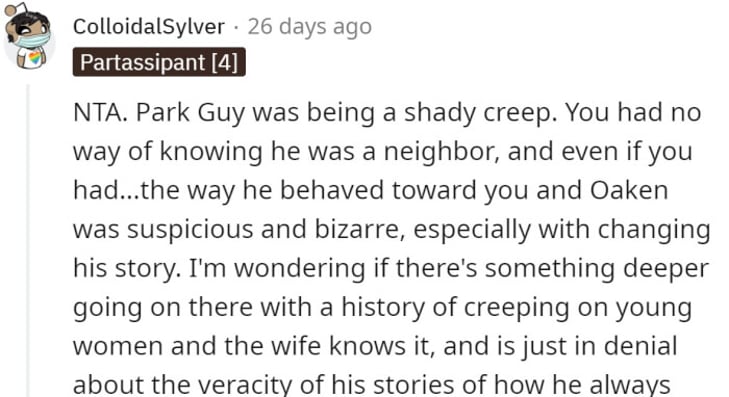Click the word 'denial' in the comment
The image size is (729, 397).
click(x=647, y=347)
